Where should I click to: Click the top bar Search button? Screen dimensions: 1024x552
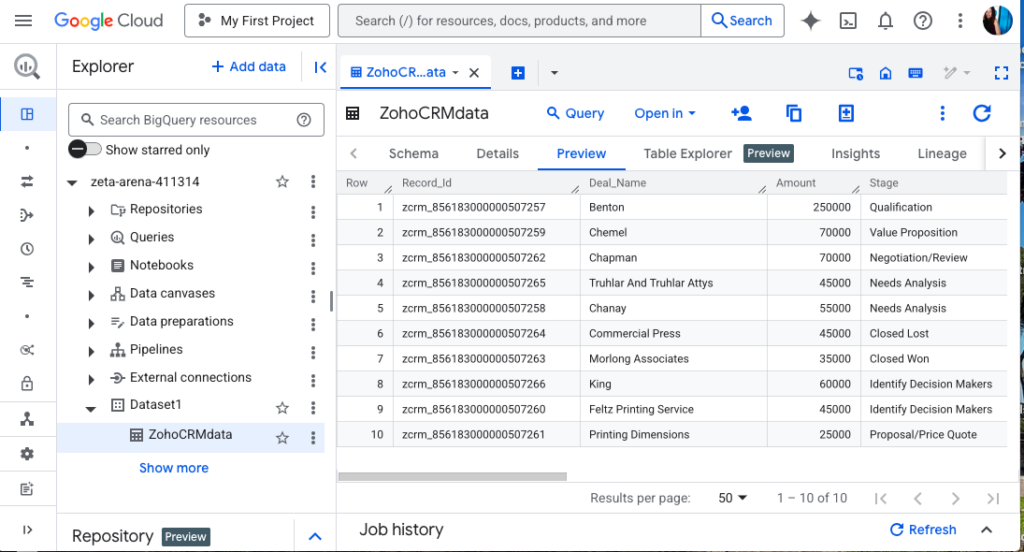[x=742, y=21]
